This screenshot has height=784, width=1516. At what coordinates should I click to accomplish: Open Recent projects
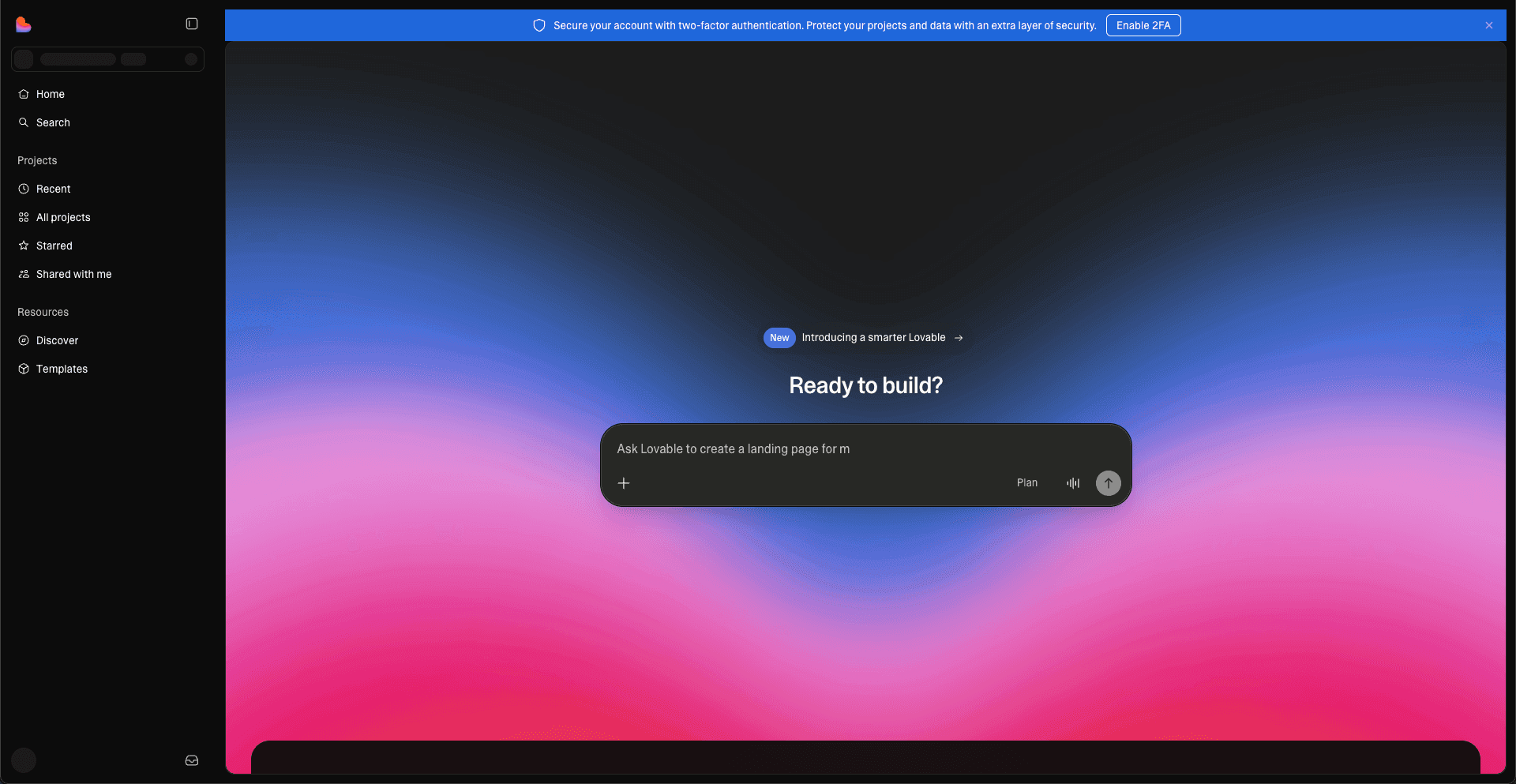tap(53, 189)
